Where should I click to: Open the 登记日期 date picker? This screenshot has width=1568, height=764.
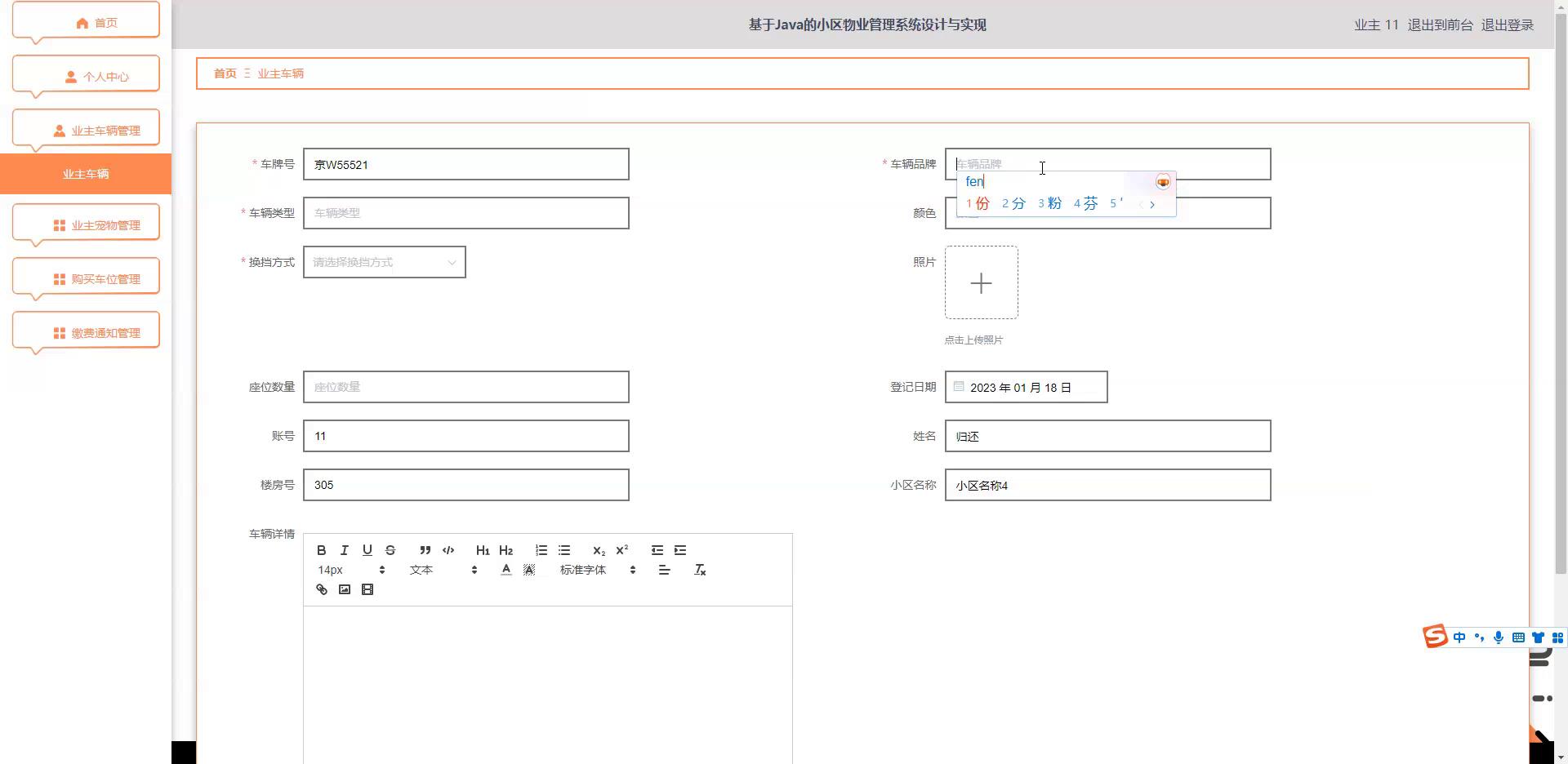[1026, 387]
